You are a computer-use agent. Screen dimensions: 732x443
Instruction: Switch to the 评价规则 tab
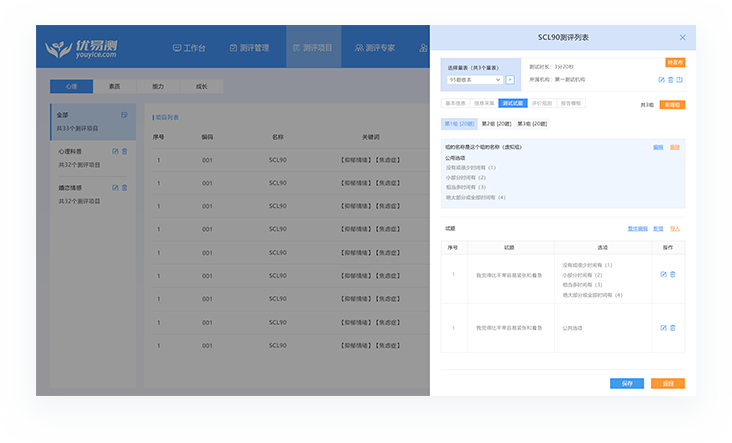[542, 103]
